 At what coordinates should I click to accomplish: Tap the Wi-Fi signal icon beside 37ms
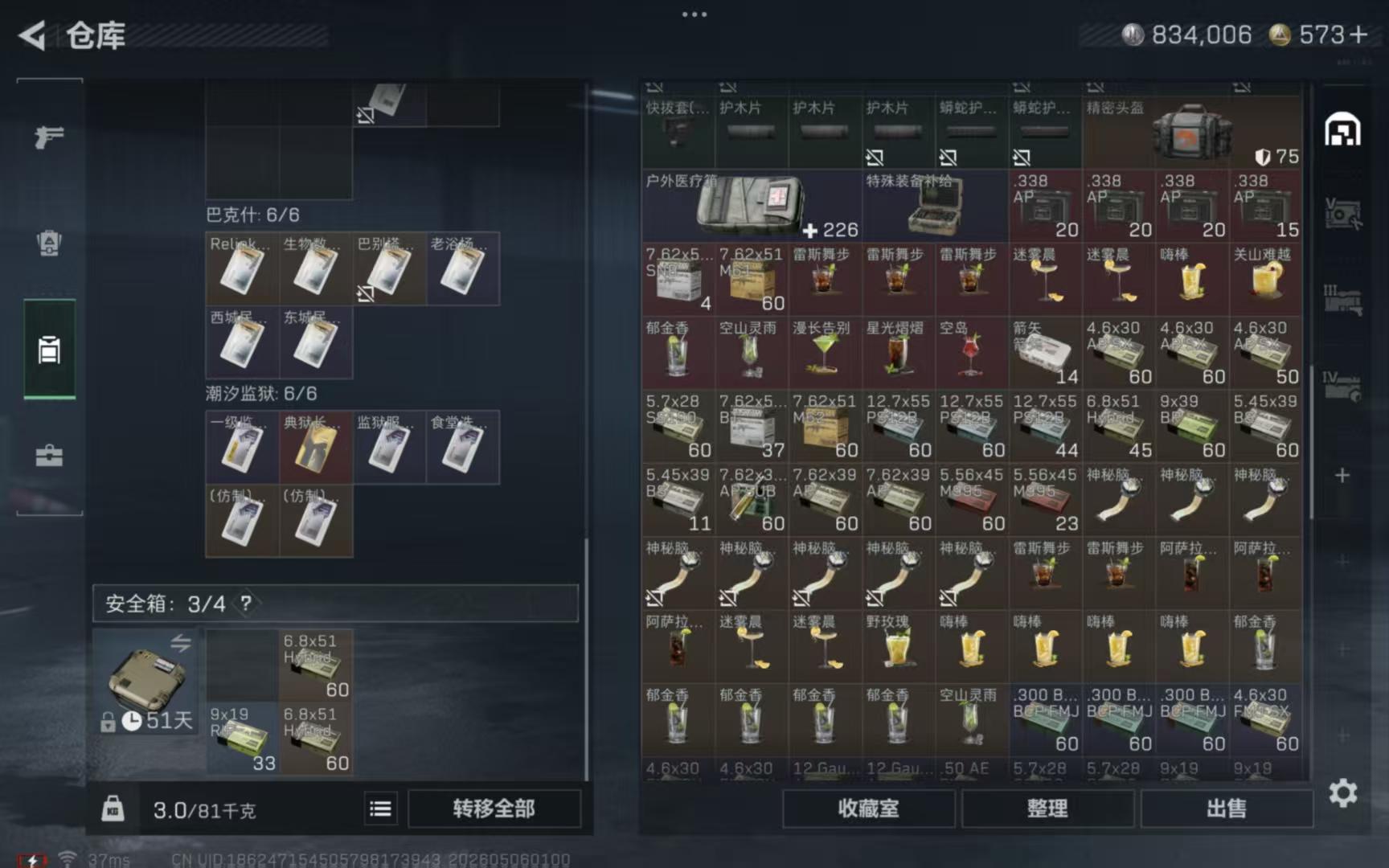pyautogui.click(x=68, y=858)
